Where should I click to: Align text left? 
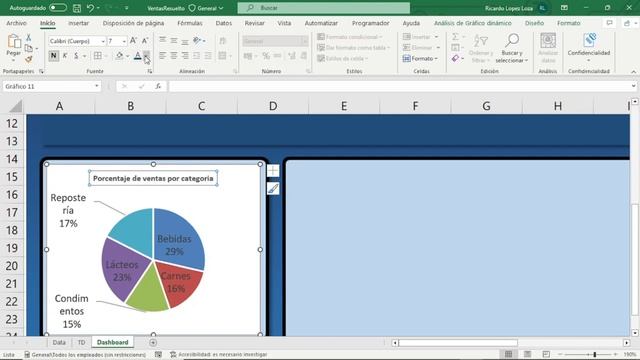click(x=162, y=56)
